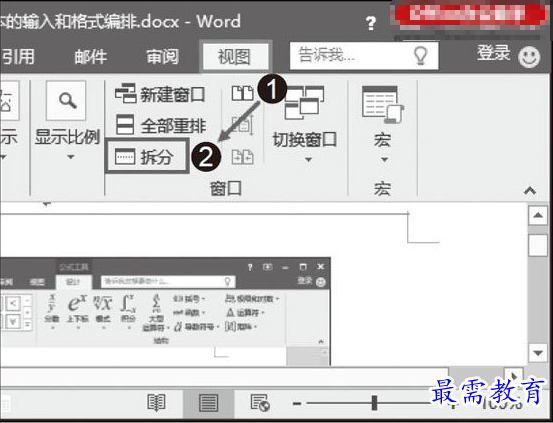The height and width of the screenshot is (423, 553).
Task: Adjust the zoom slider handle
Action: pyautogui.click(x=375, y=403)
